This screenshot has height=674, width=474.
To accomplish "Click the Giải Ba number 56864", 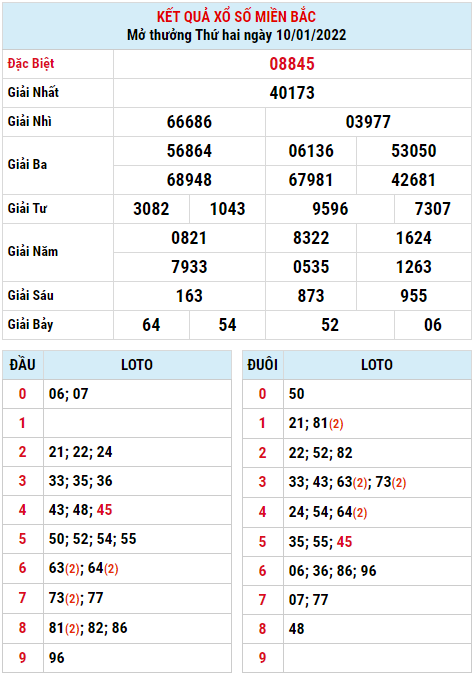I will click(x=189, y=151).
